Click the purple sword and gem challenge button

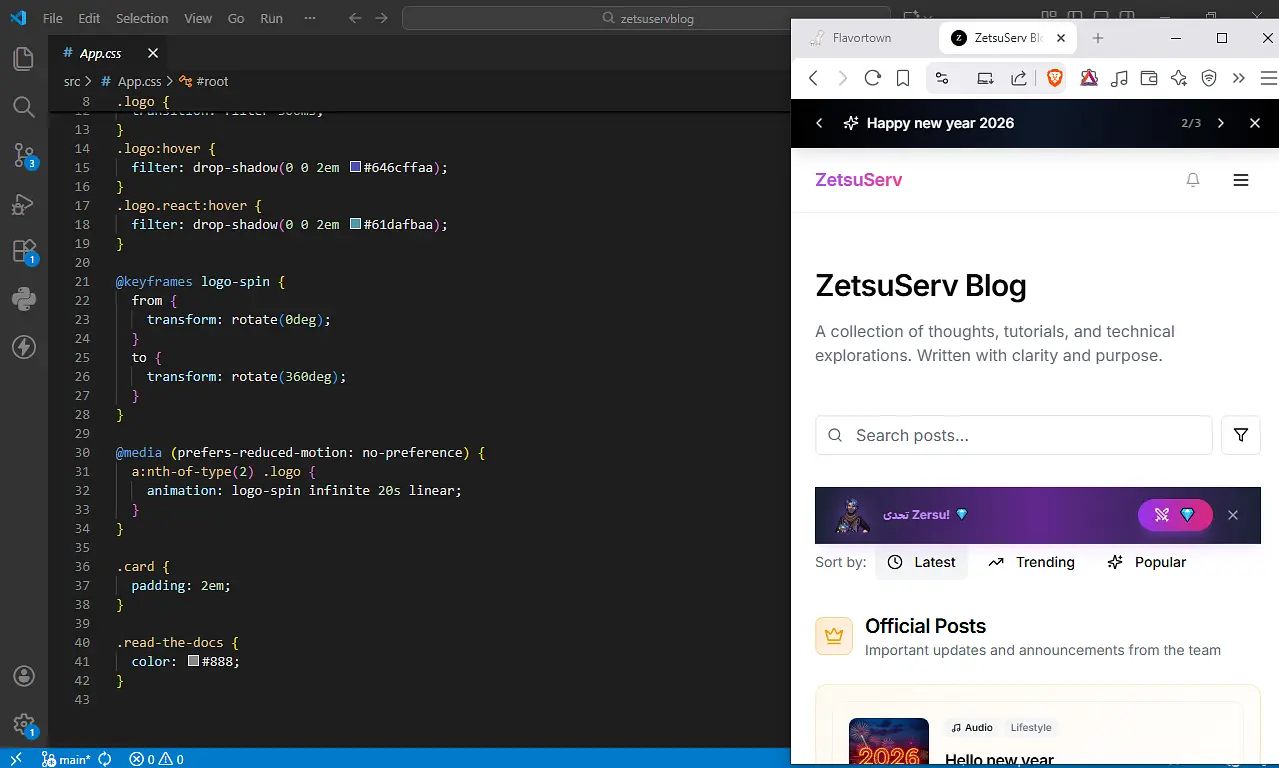[x=1174, y=515]
